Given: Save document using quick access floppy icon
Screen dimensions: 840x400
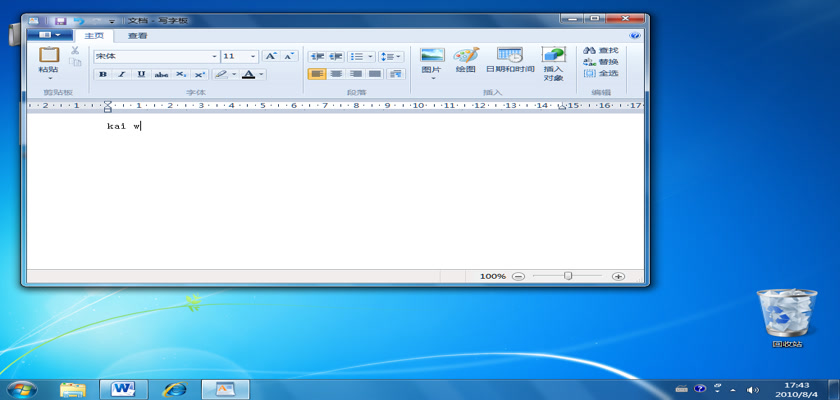Looking at the screenshot, I should 60,20.
